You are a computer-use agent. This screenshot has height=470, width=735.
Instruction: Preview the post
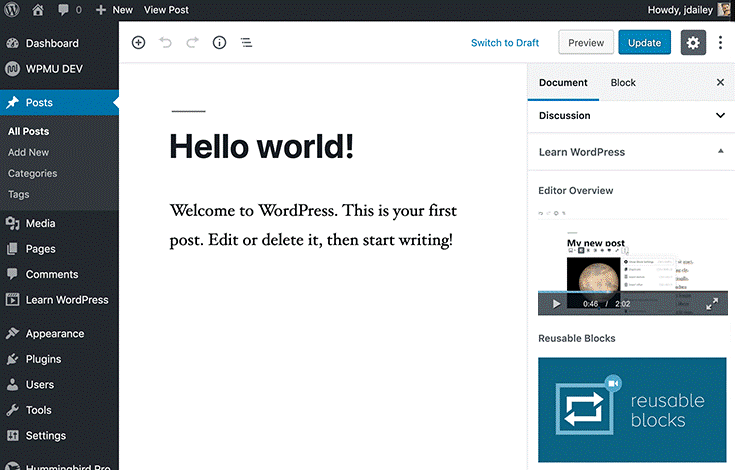586,43
